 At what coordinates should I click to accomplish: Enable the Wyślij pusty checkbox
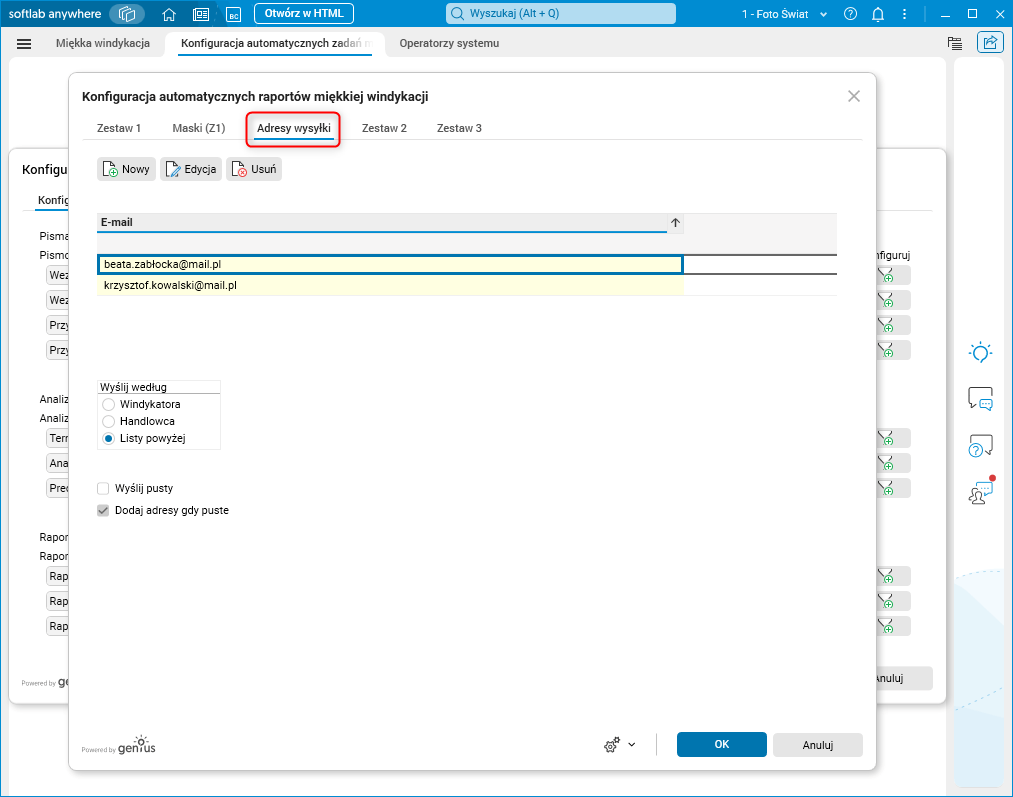(103, 488)
